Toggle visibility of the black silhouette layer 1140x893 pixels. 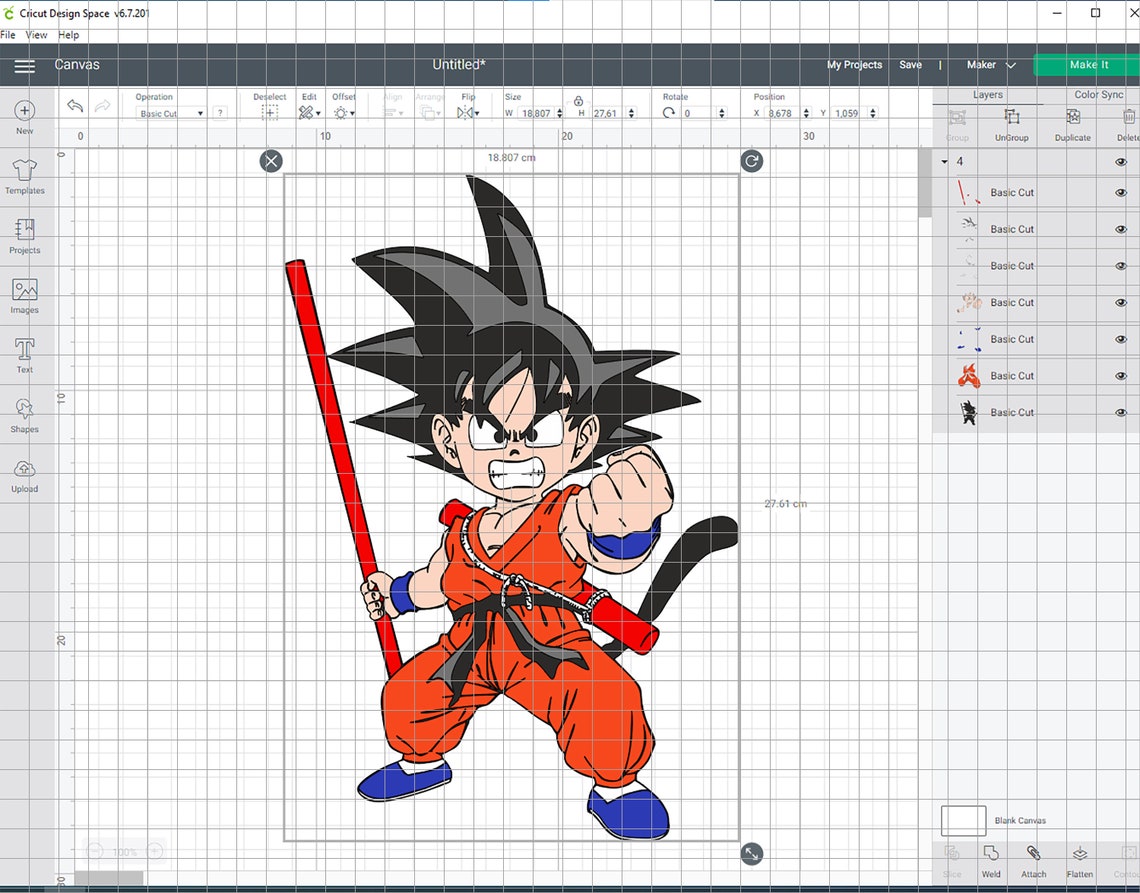click(1120, 412)
